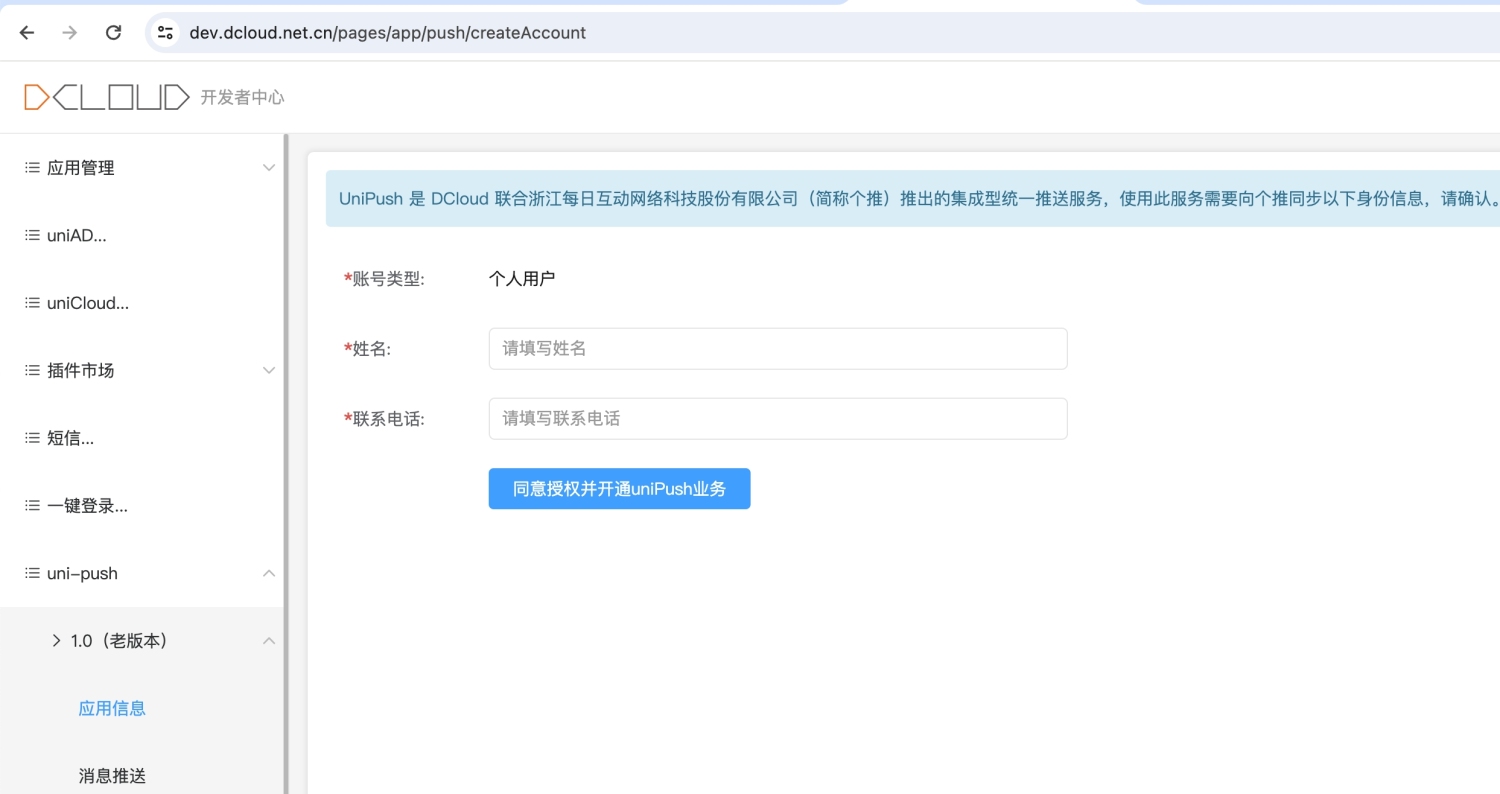Viewport: 1500px width, 794px height.
Task: Click the address bar URL
Action: coord(388,33)
